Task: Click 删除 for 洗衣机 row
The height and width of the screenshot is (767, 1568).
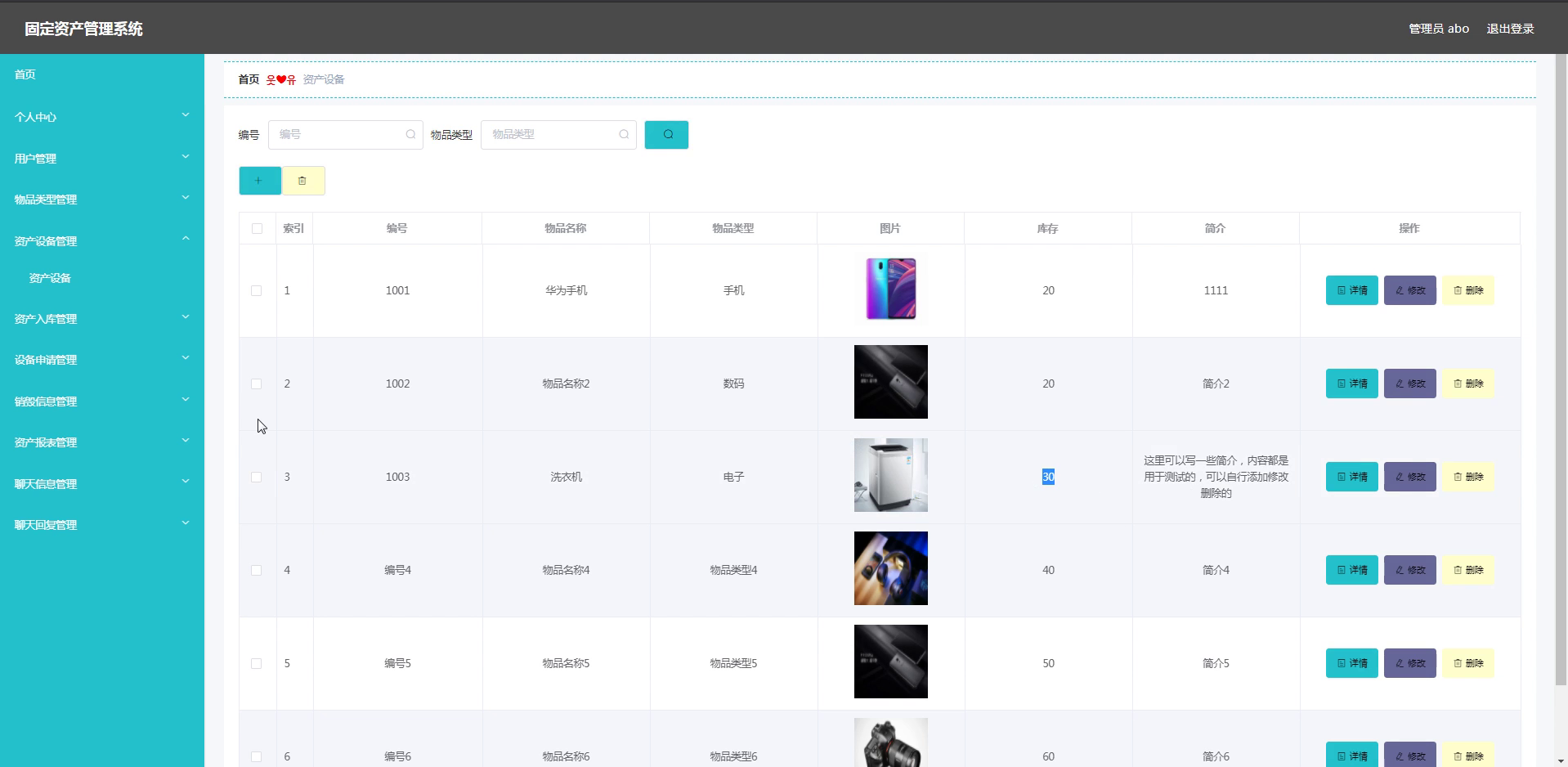Action: pyautogui.click(x=1467, y=477)
